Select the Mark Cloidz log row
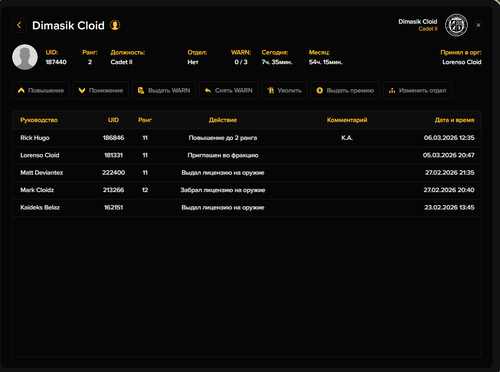500x372 pixels. click(247, 190)
